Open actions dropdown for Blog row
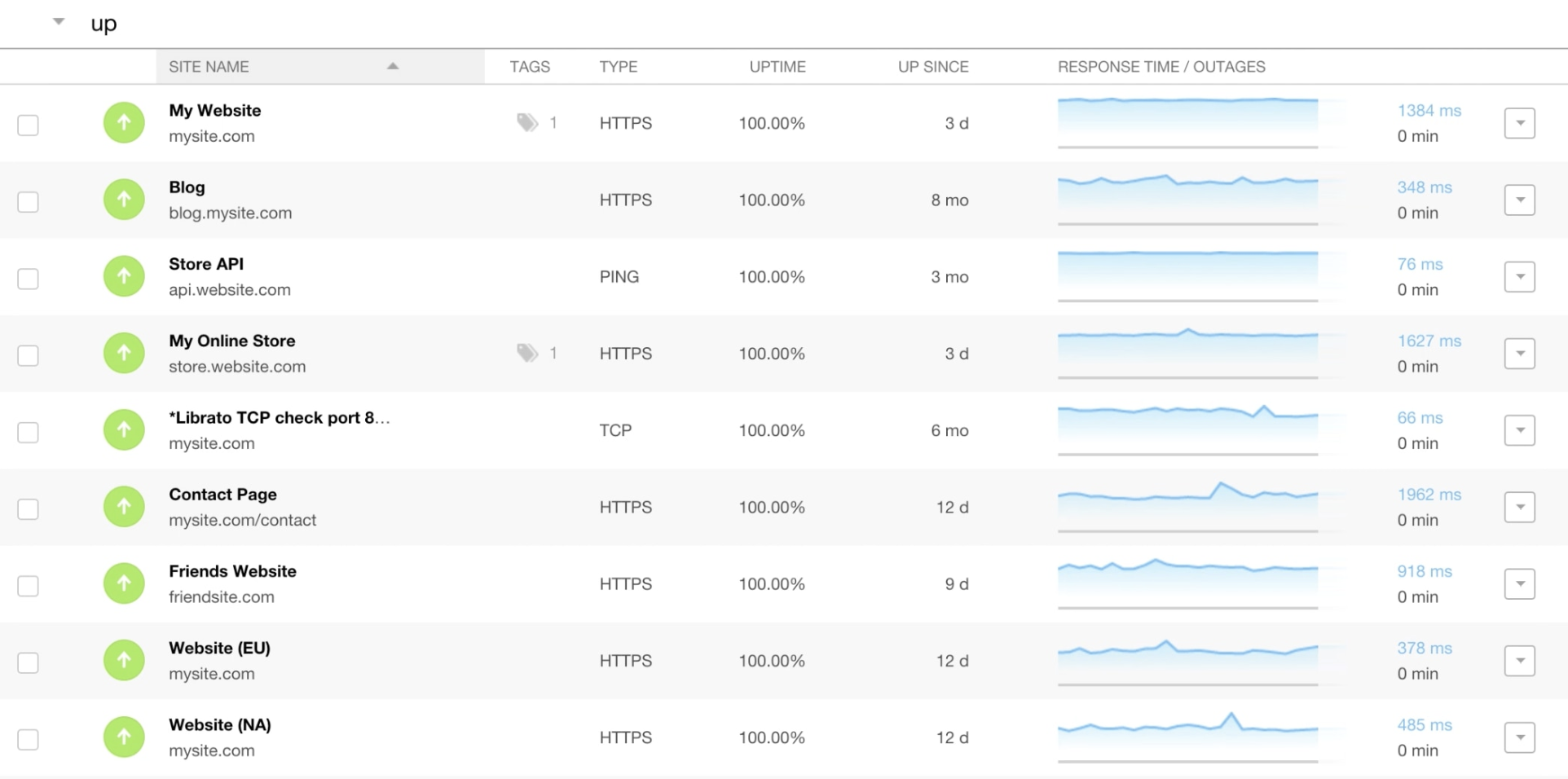 pyautogui.click(x=1520, y=200)
